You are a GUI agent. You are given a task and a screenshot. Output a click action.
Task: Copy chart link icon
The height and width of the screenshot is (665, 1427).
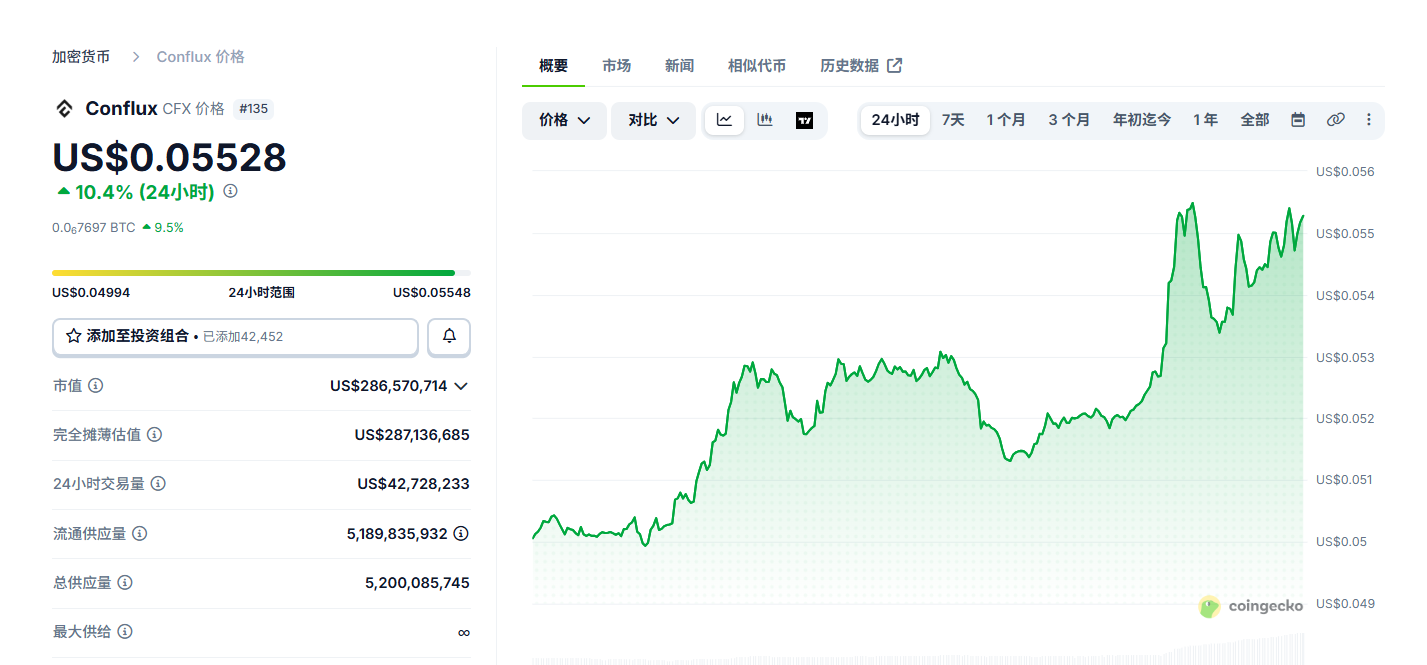[1335, 120]
